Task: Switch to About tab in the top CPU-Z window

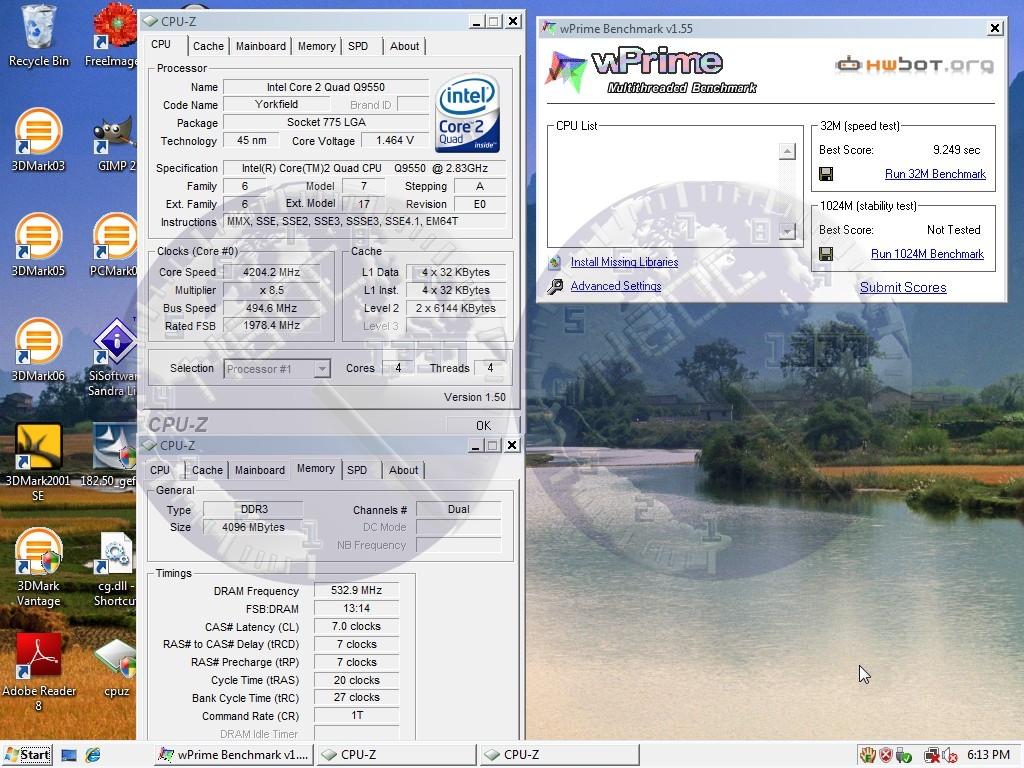Action: 404,46
